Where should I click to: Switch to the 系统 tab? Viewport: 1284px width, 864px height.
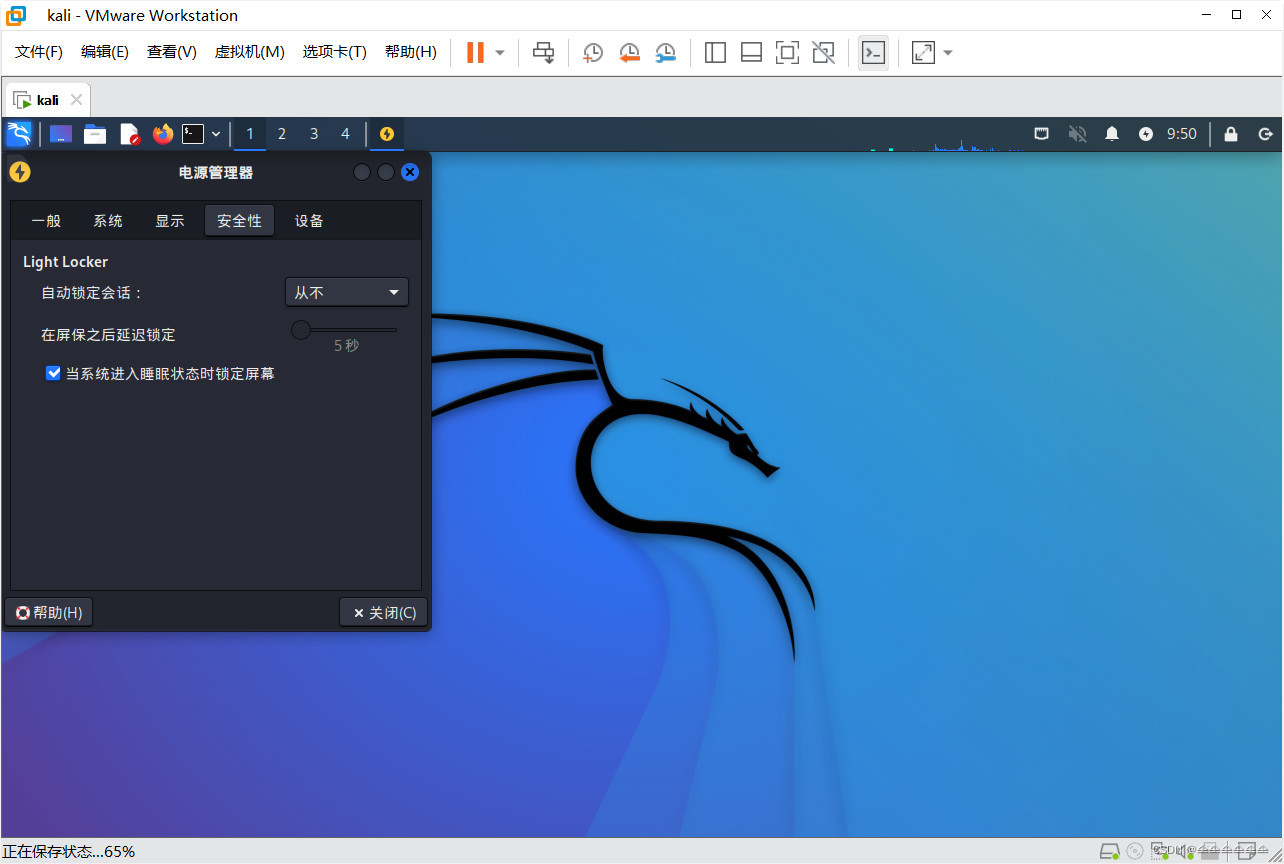pos(108,221)
